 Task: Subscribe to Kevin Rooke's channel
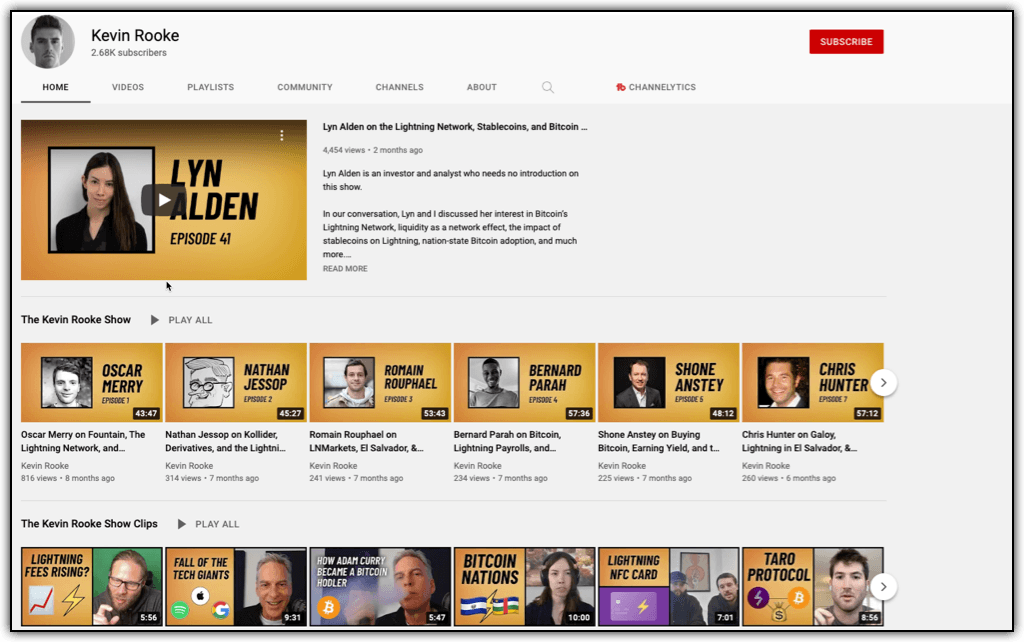click(846, 42)
